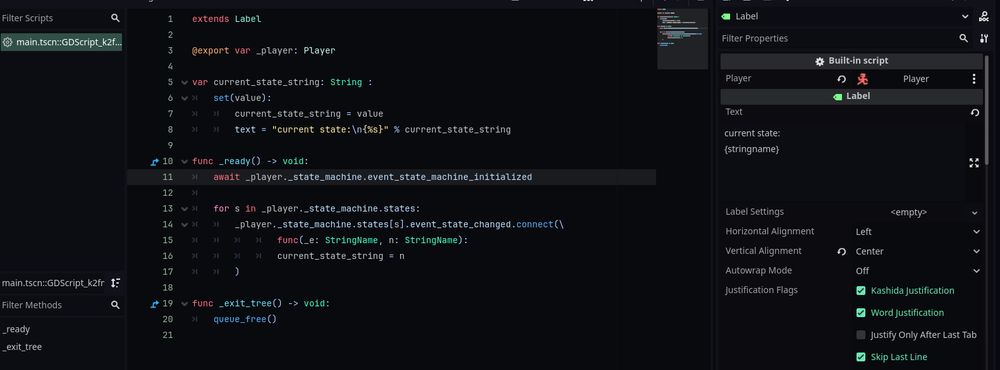The width and height of the screenshot is (1000, 370).
Task: Uncheck Skip Last Line option
Action: 861,357
